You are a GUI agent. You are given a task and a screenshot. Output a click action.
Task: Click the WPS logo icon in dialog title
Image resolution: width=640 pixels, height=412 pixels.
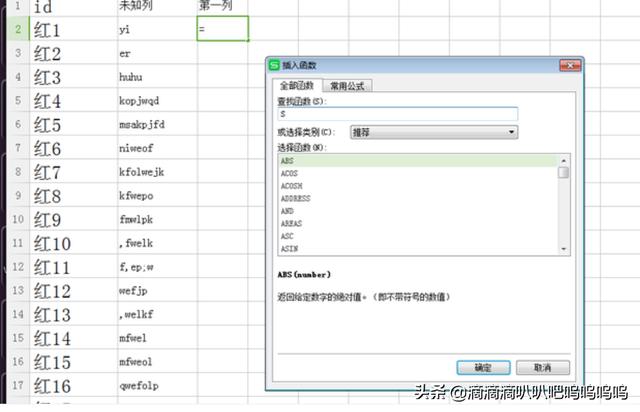click(274, 65)
